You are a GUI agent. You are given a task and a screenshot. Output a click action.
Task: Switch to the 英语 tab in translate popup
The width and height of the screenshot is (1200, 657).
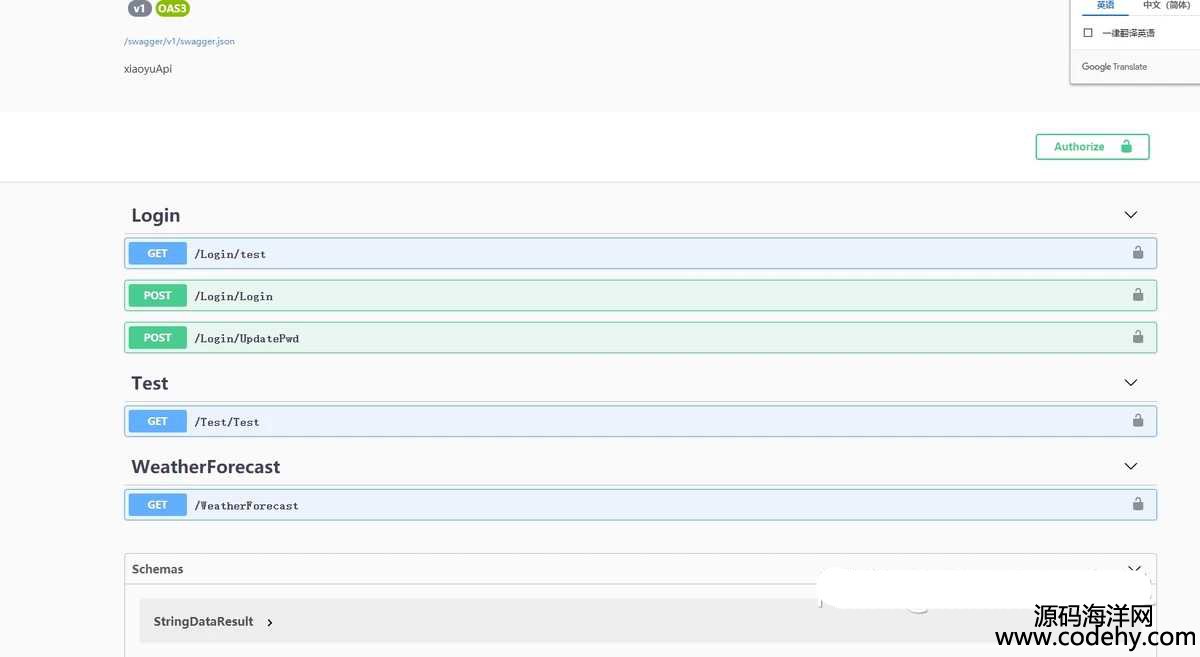(x=1105, y=6)
